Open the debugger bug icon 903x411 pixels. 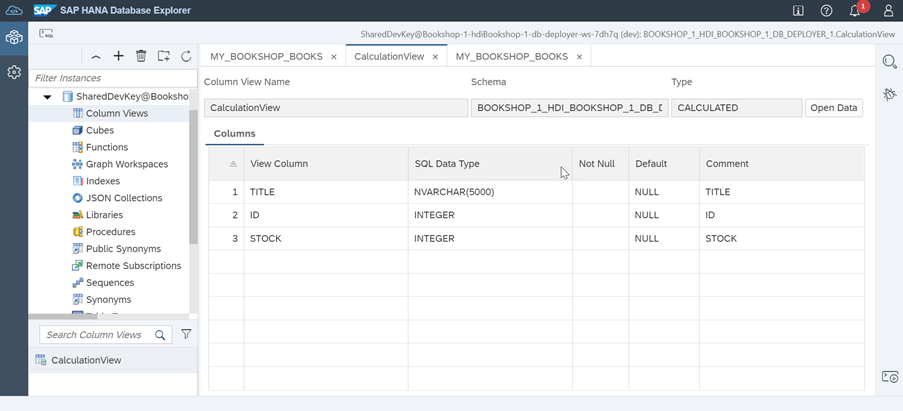coord(890,94)
